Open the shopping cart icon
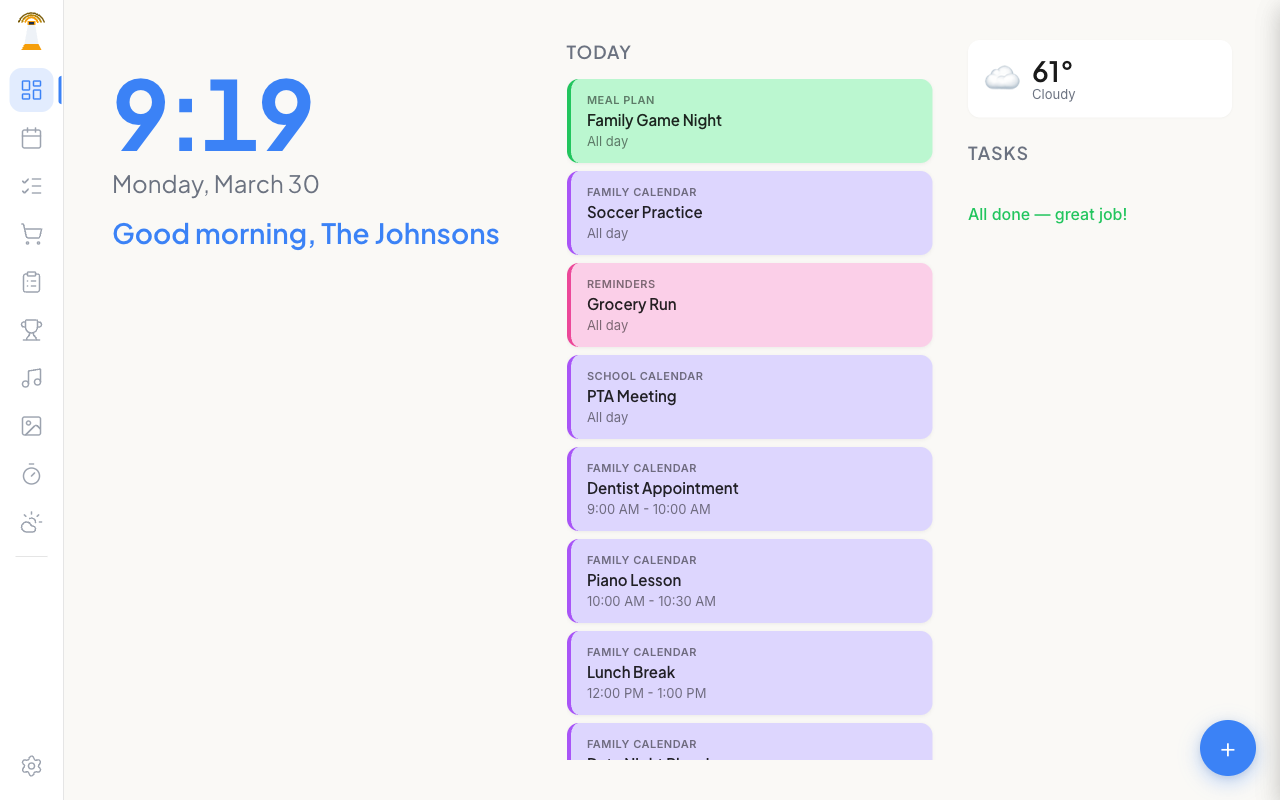This screenshot has height=800, width=1280. (x=31, y=234)
